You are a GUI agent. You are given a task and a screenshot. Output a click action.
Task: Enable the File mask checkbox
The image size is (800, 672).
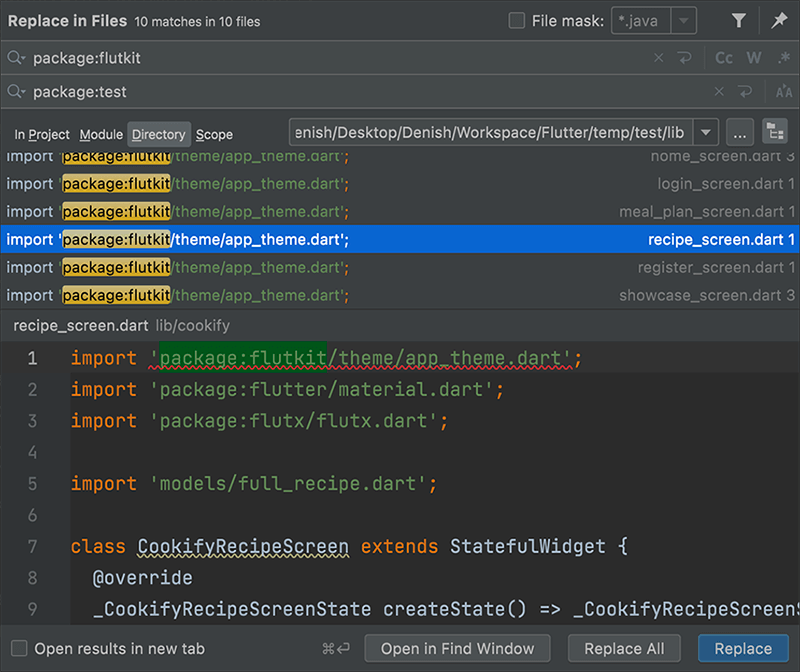(516, 20)
